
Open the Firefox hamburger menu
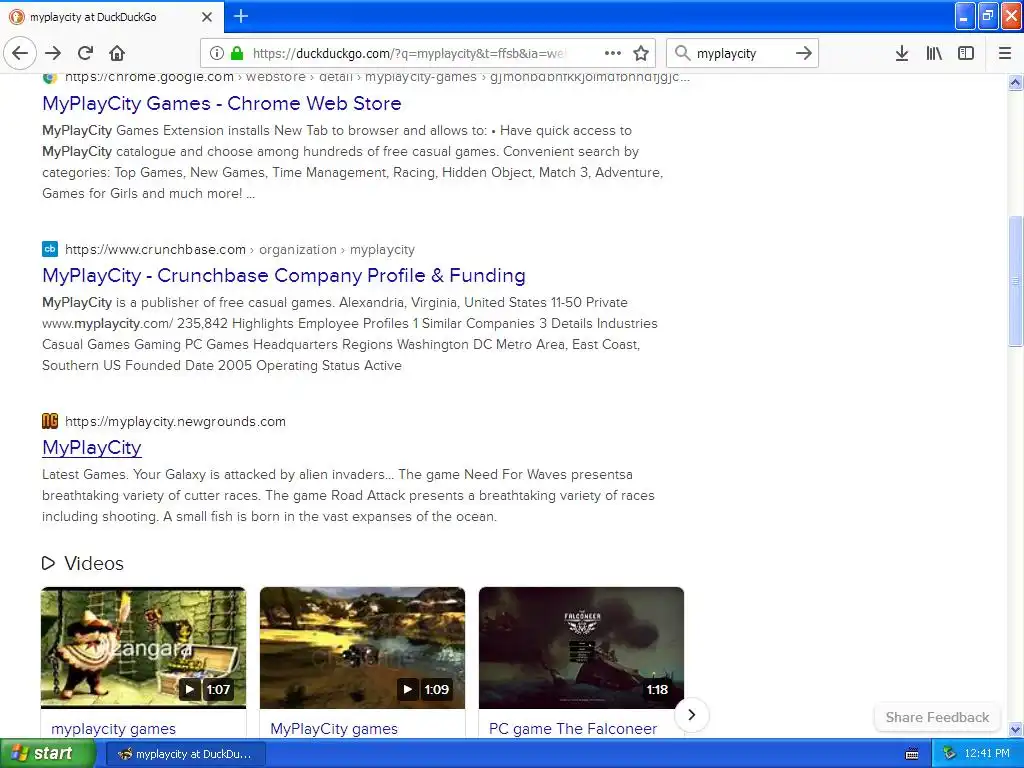coord(1005,53)
